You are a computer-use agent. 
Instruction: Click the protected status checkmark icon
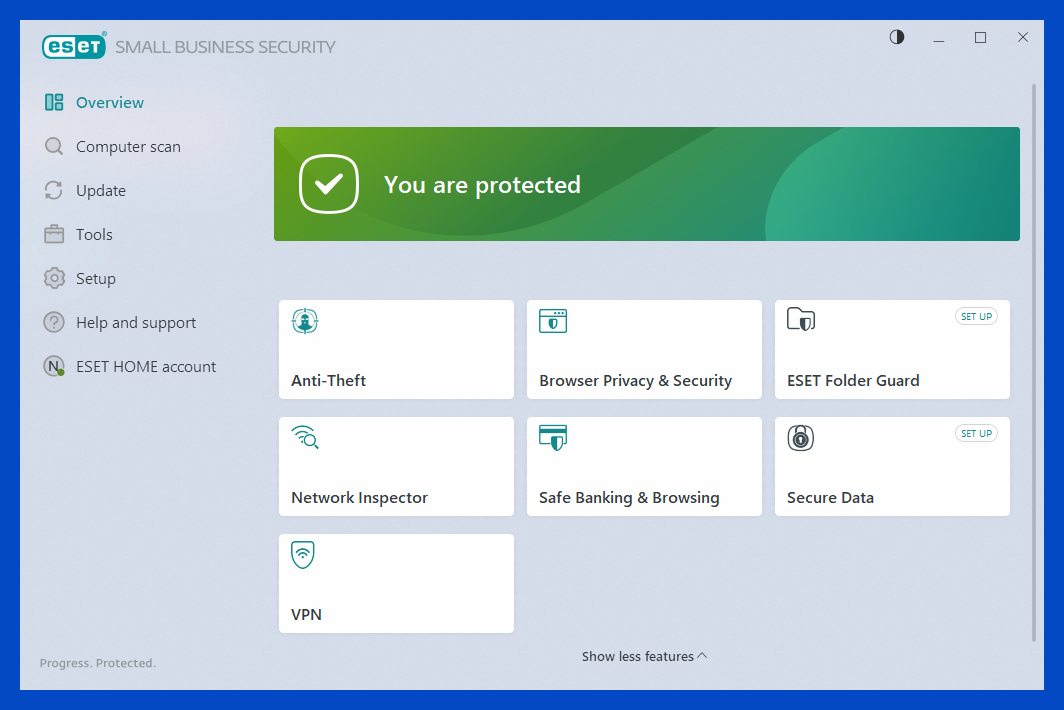pos(328,184)
